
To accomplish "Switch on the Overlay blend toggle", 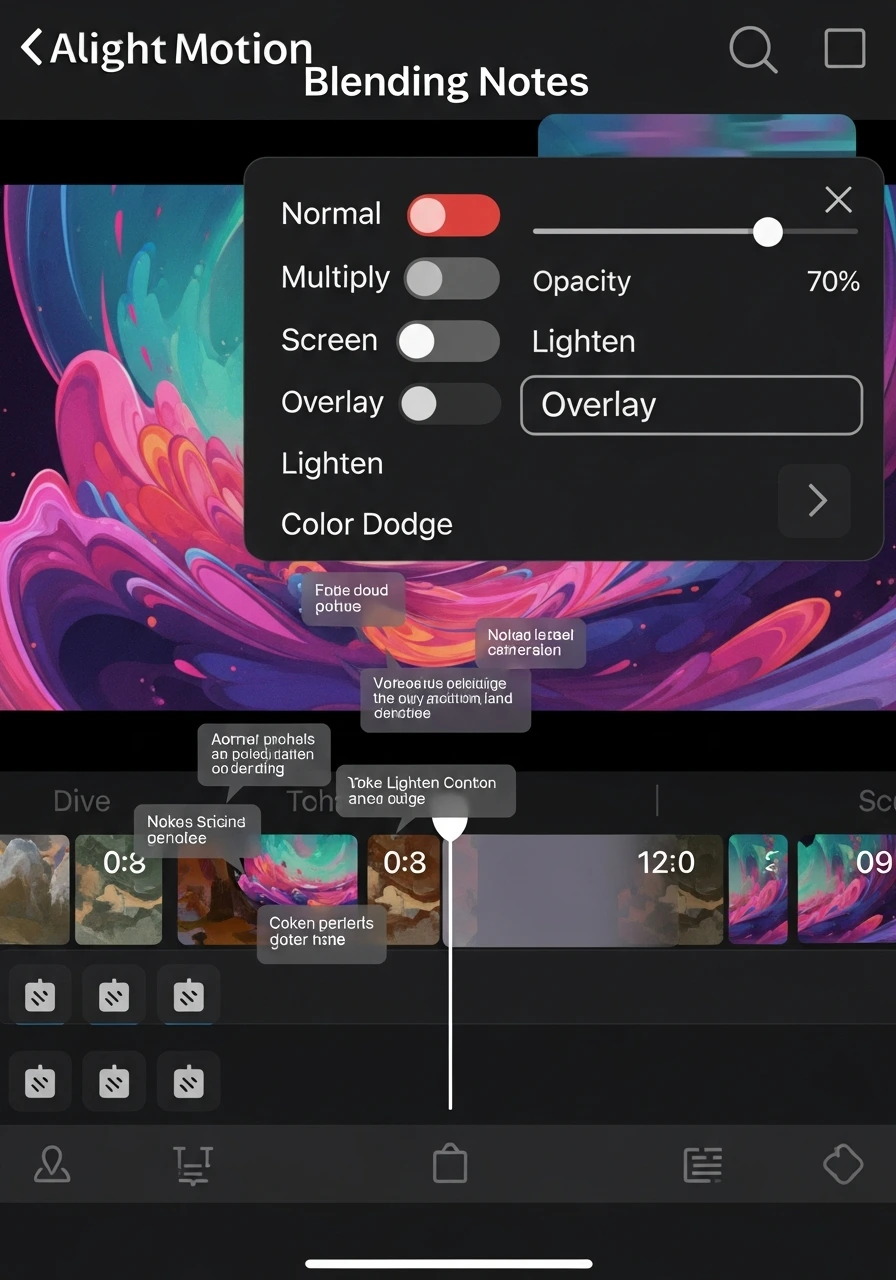I will 449,404.
